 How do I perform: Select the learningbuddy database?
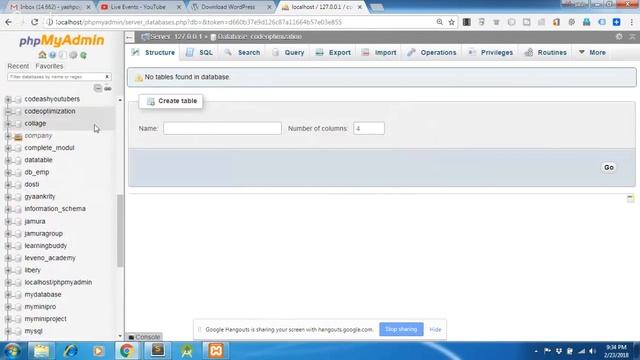pos(45,246)
